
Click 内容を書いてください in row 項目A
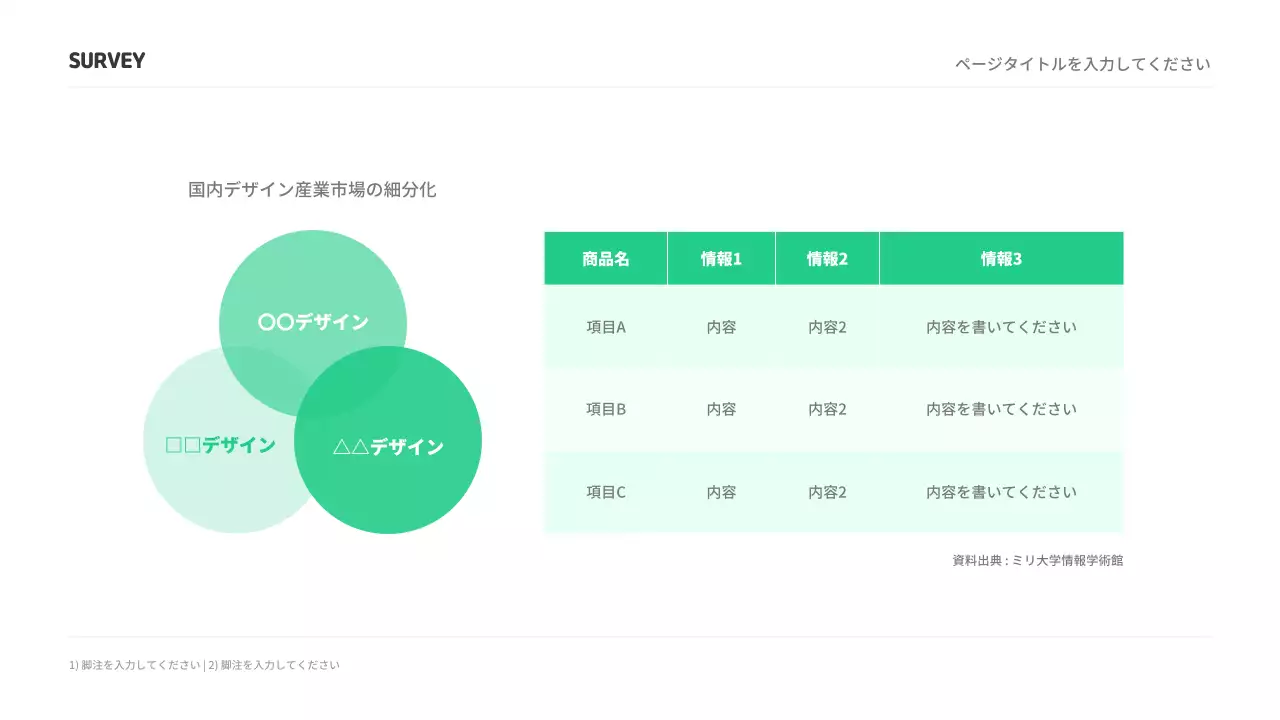pos(1000,326)
